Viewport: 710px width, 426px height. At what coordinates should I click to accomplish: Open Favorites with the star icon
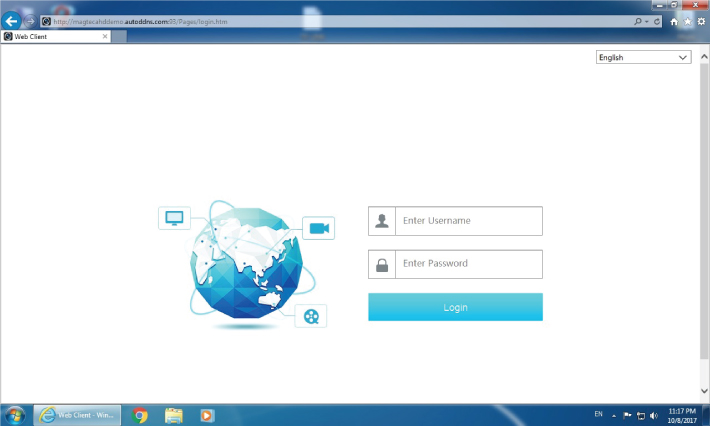click(x=687, y=21)
